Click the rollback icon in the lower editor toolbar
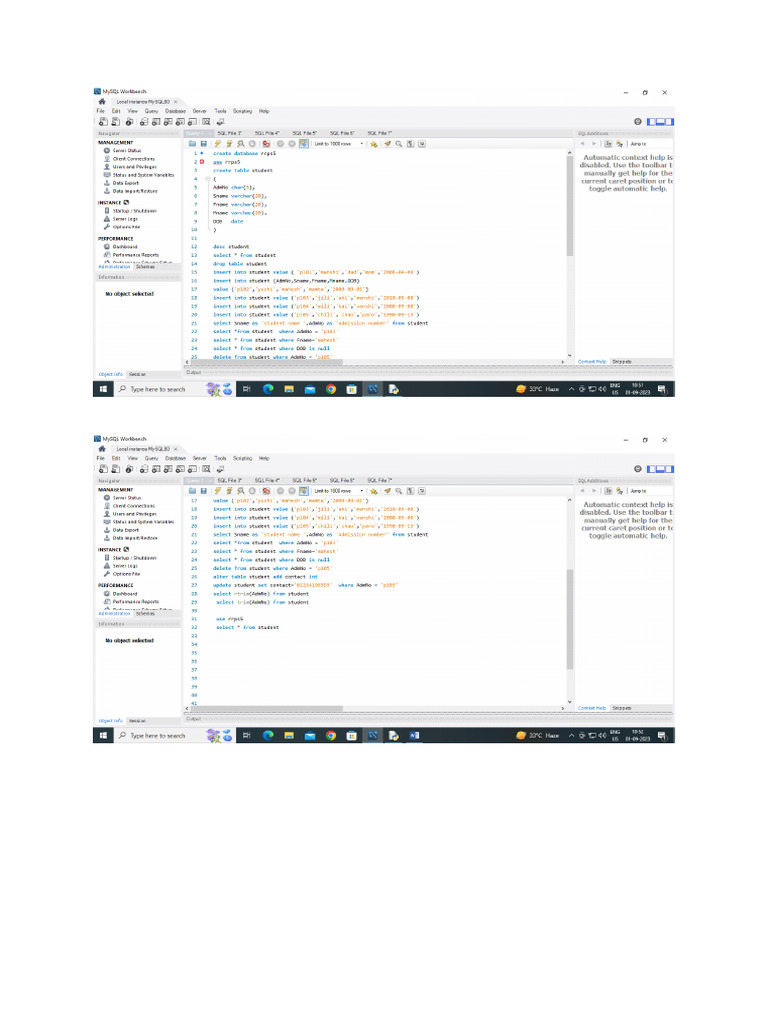 coord(292,490)
